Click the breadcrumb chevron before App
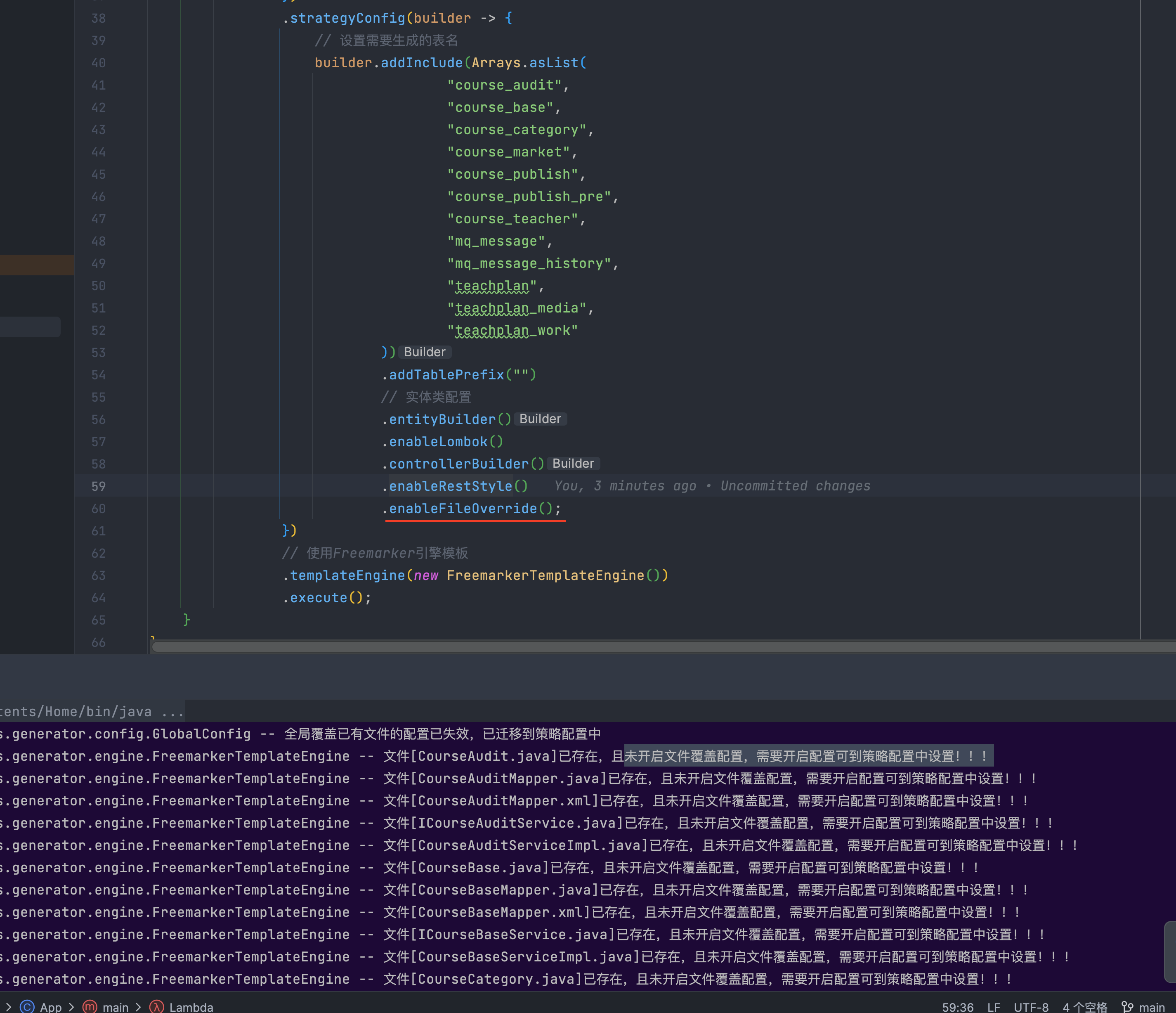The width and height of the screenshot is (1176, 1013). click(x=9, y=1007)
